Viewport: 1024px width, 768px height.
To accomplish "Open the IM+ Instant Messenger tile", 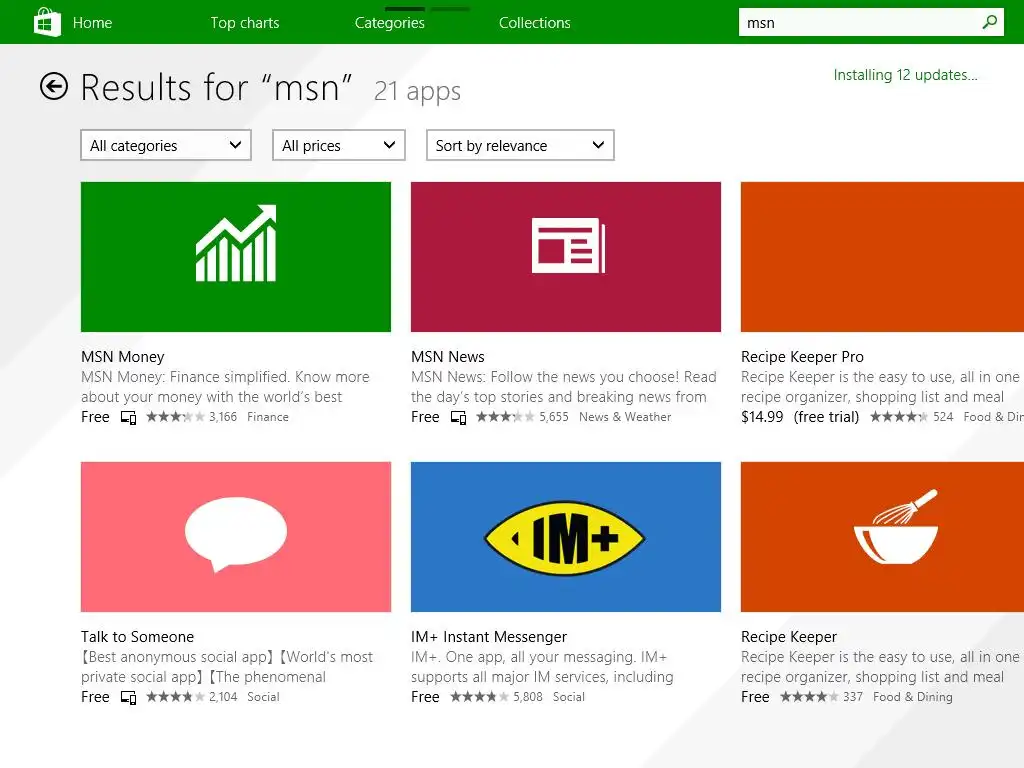I will 566,537.
